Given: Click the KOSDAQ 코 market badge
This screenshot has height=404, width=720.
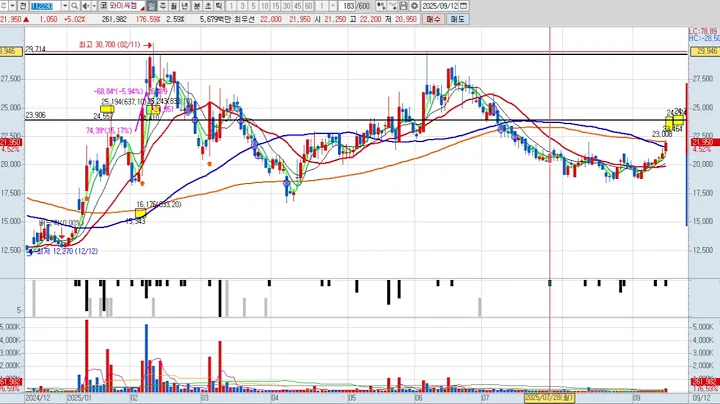Looking at the screenshot, I should [x=103, y=6].
